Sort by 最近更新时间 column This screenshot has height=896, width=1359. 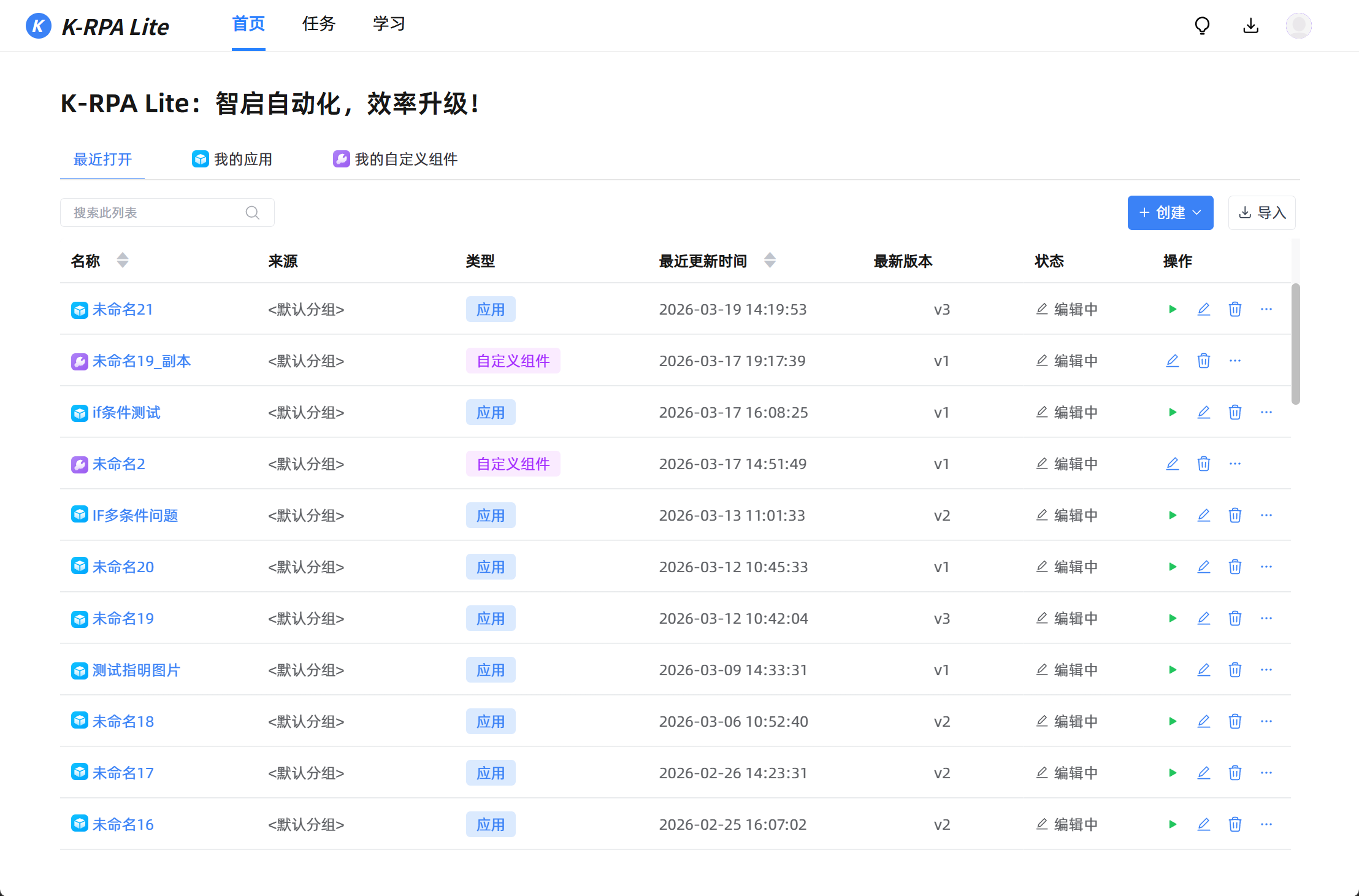770,261
